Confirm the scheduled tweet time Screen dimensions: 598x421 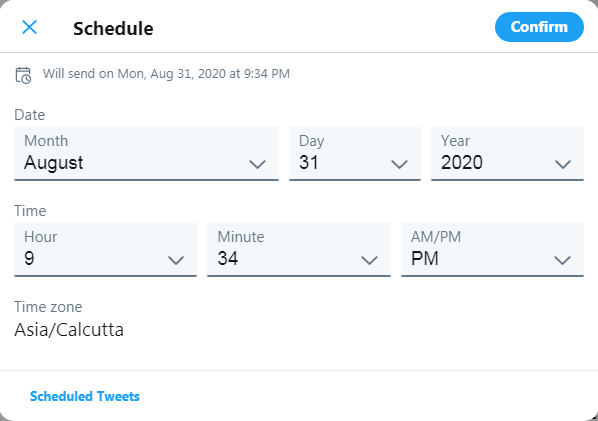tap(539, 27)
